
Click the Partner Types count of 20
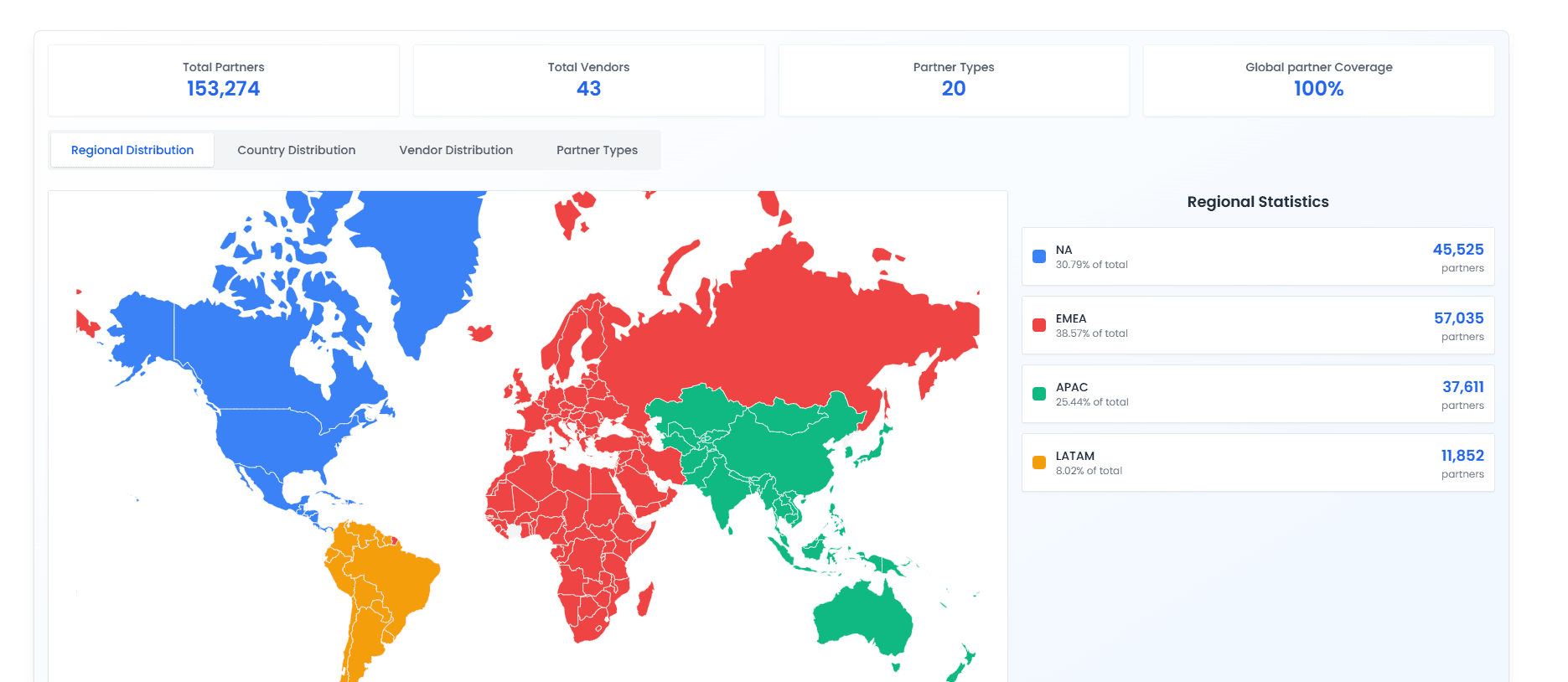953,89
